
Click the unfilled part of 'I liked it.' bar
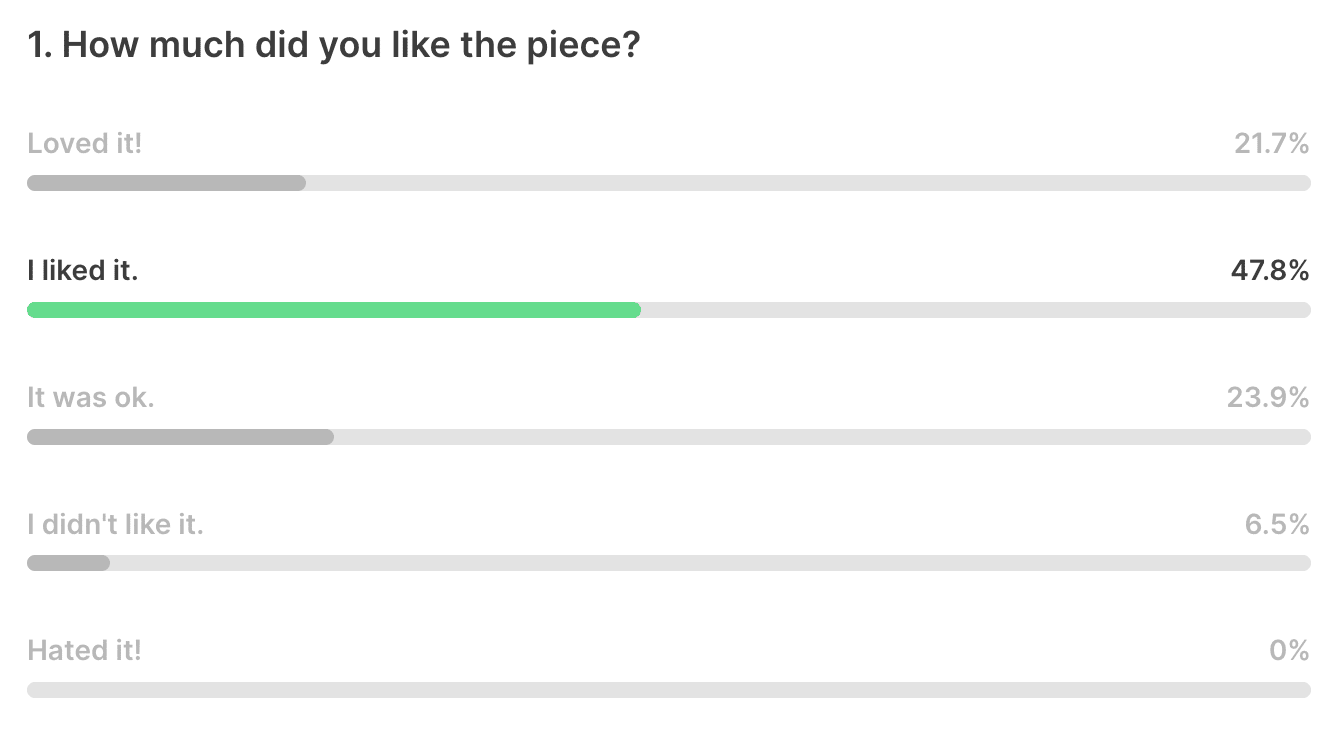976,310
